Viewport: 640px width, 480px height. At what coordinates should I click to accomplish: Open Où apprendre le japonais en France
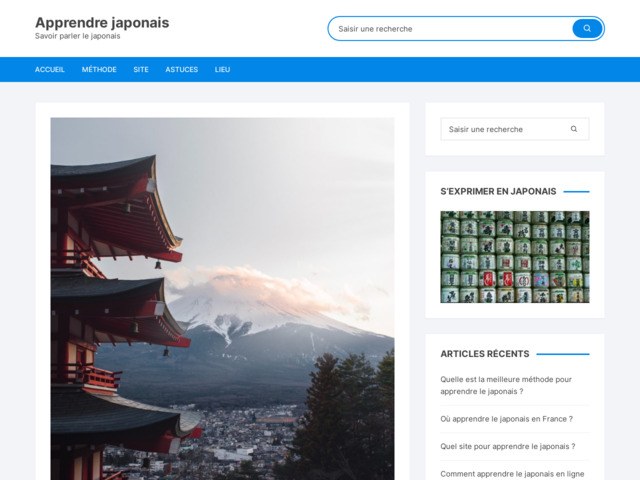click(506, 419)
